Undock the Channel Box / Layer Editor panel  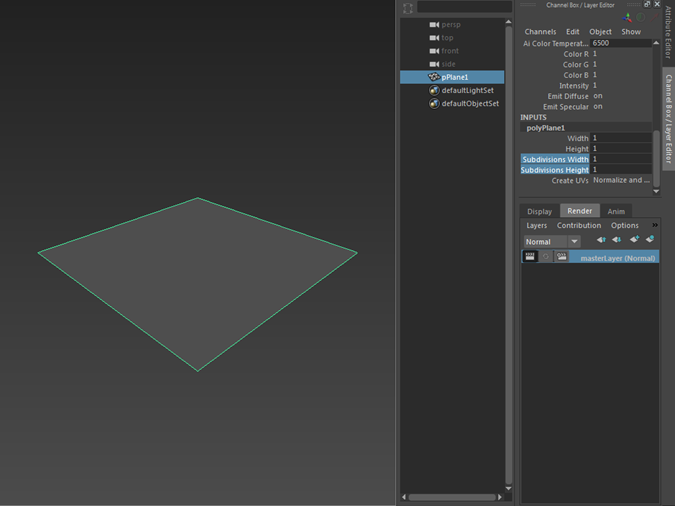pos(647,4)
